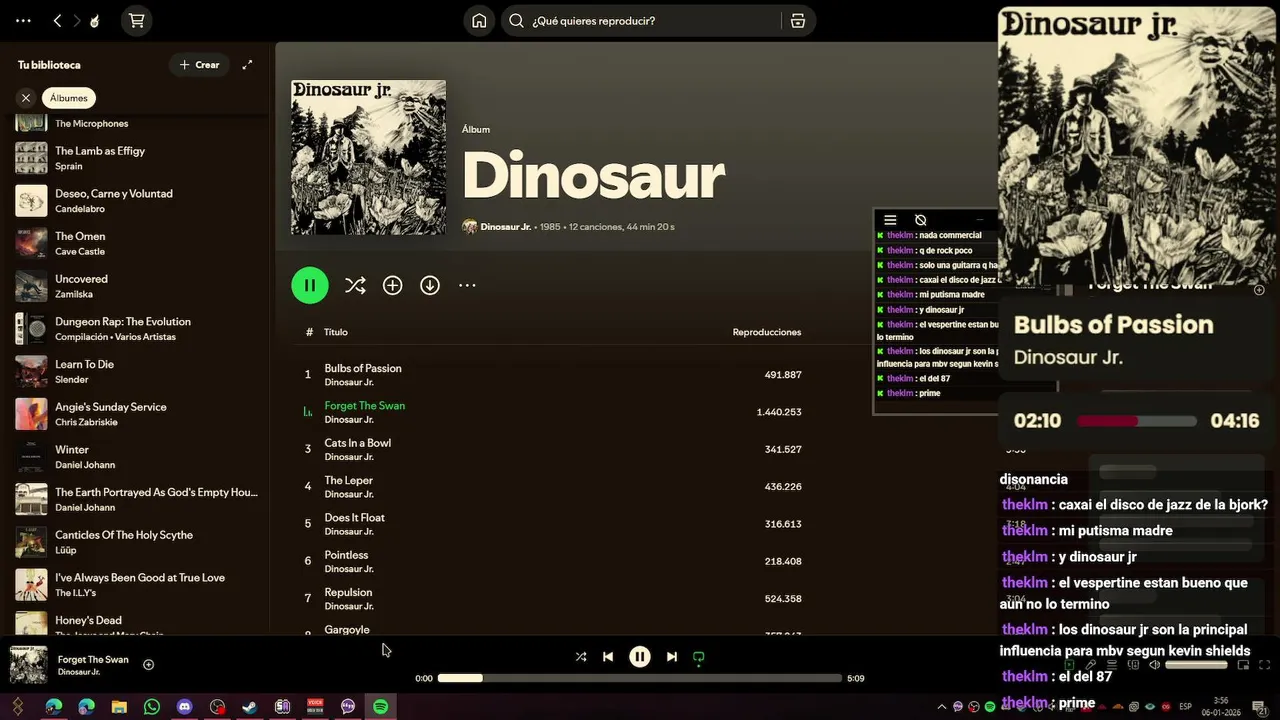
Task: Open Steam from the taskbar
Action: (x=250, y=707)
